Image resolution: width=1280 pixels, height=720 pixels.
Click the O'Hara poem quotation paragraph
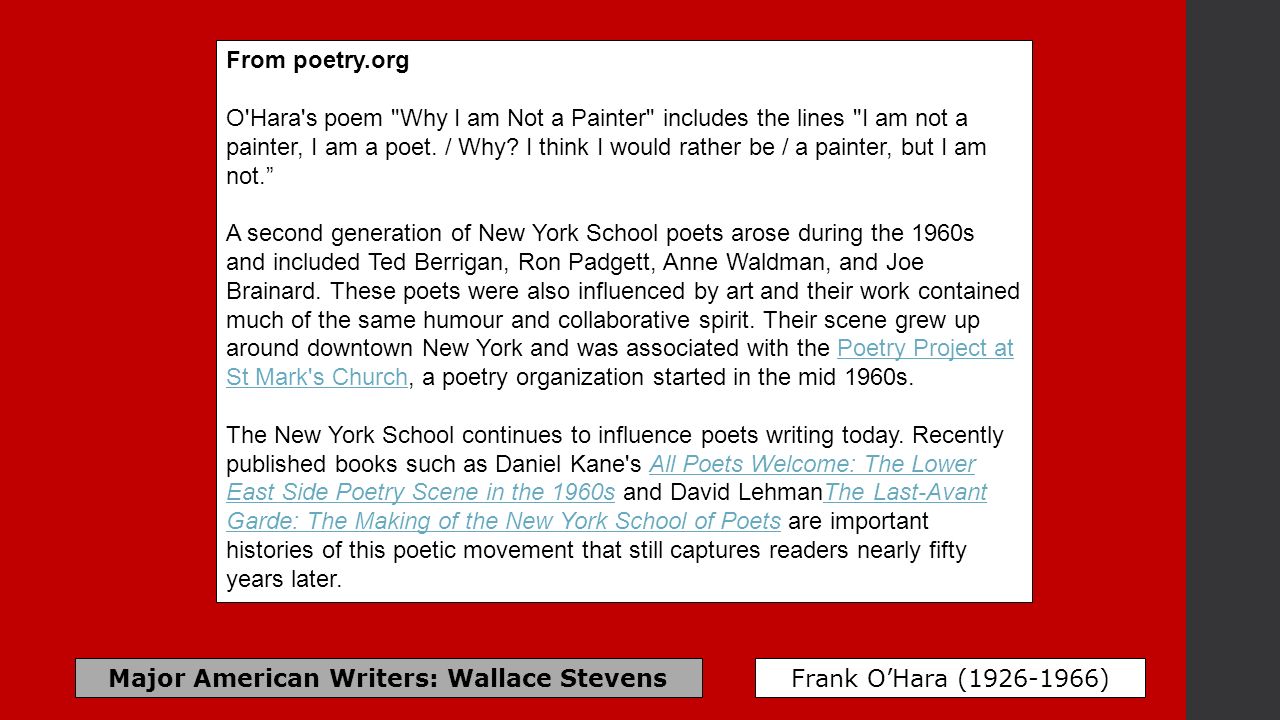point(607,147)
